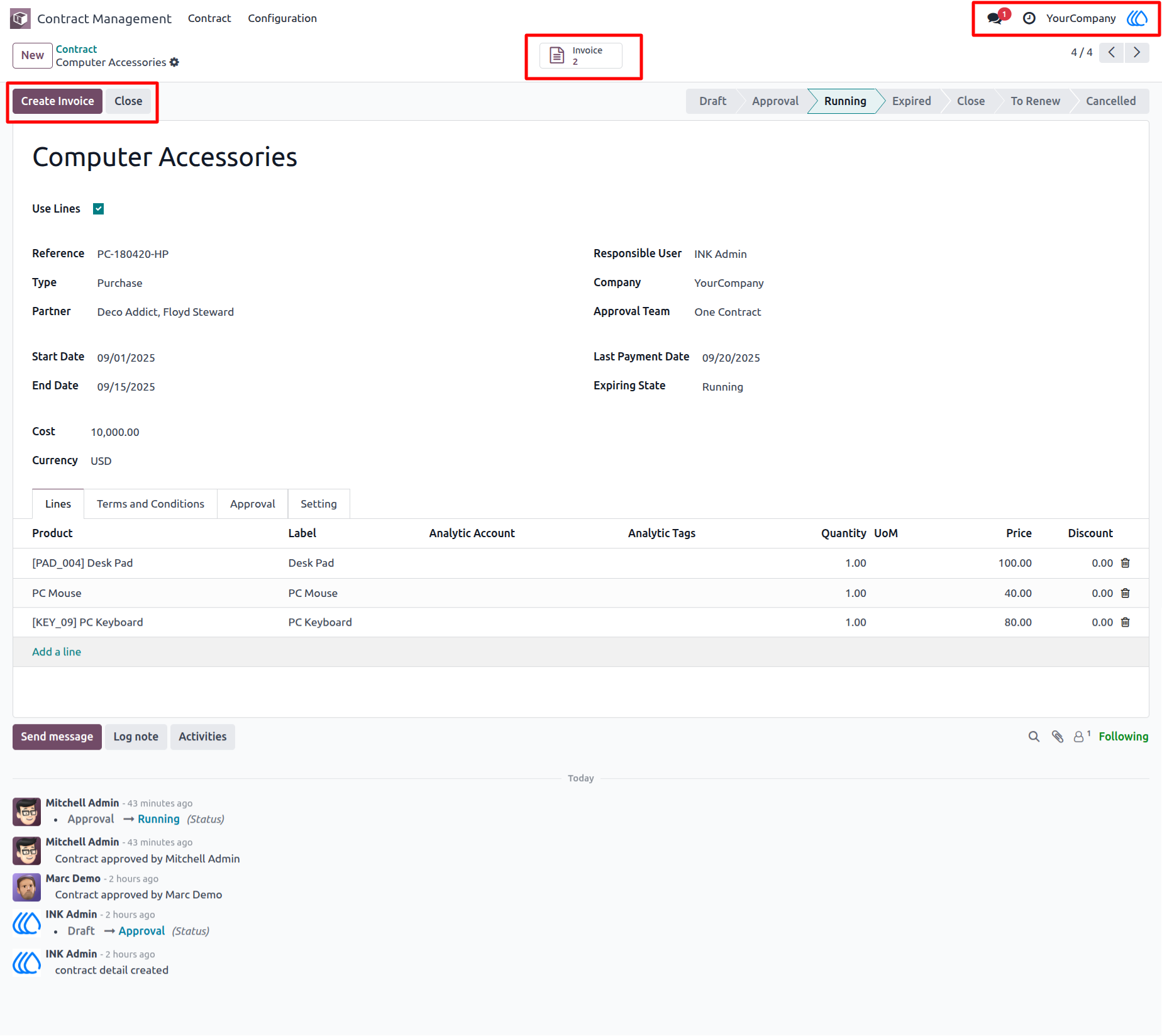Set status to To Renew in status bar
The width and height of the screenshot is (1162, 1036).
pos(1035,101)
